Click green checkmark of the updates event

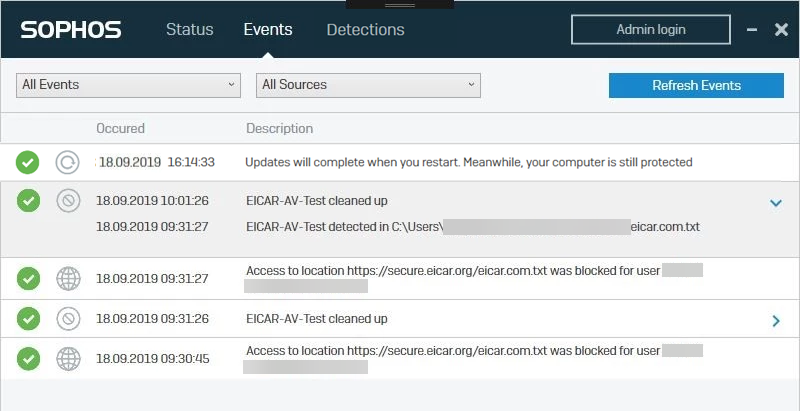click(x=28, y=162)
